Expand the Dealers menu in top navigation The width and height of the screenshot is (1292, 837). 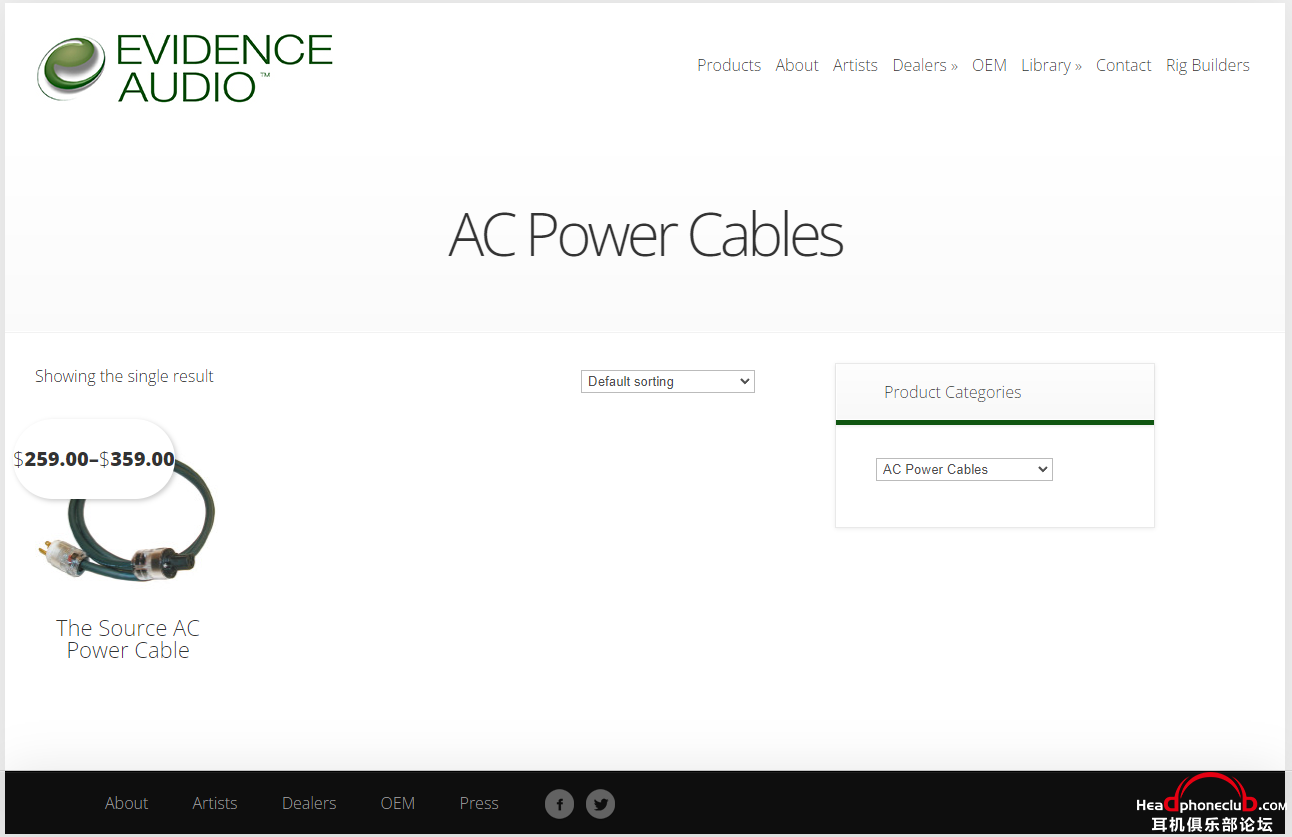point(925,65)
